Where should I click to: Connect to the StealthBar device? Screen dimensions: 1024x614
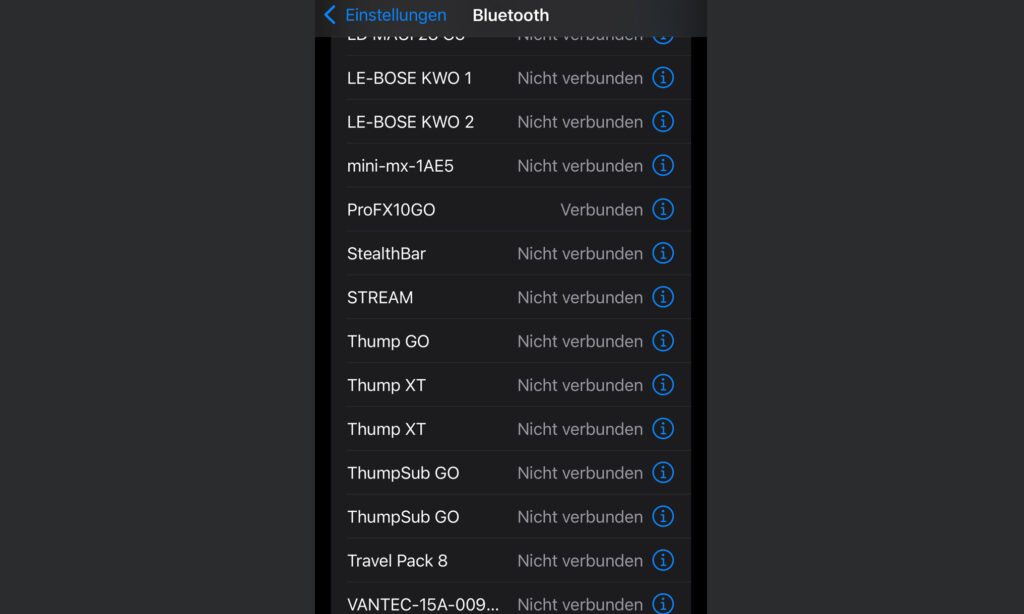386,254
